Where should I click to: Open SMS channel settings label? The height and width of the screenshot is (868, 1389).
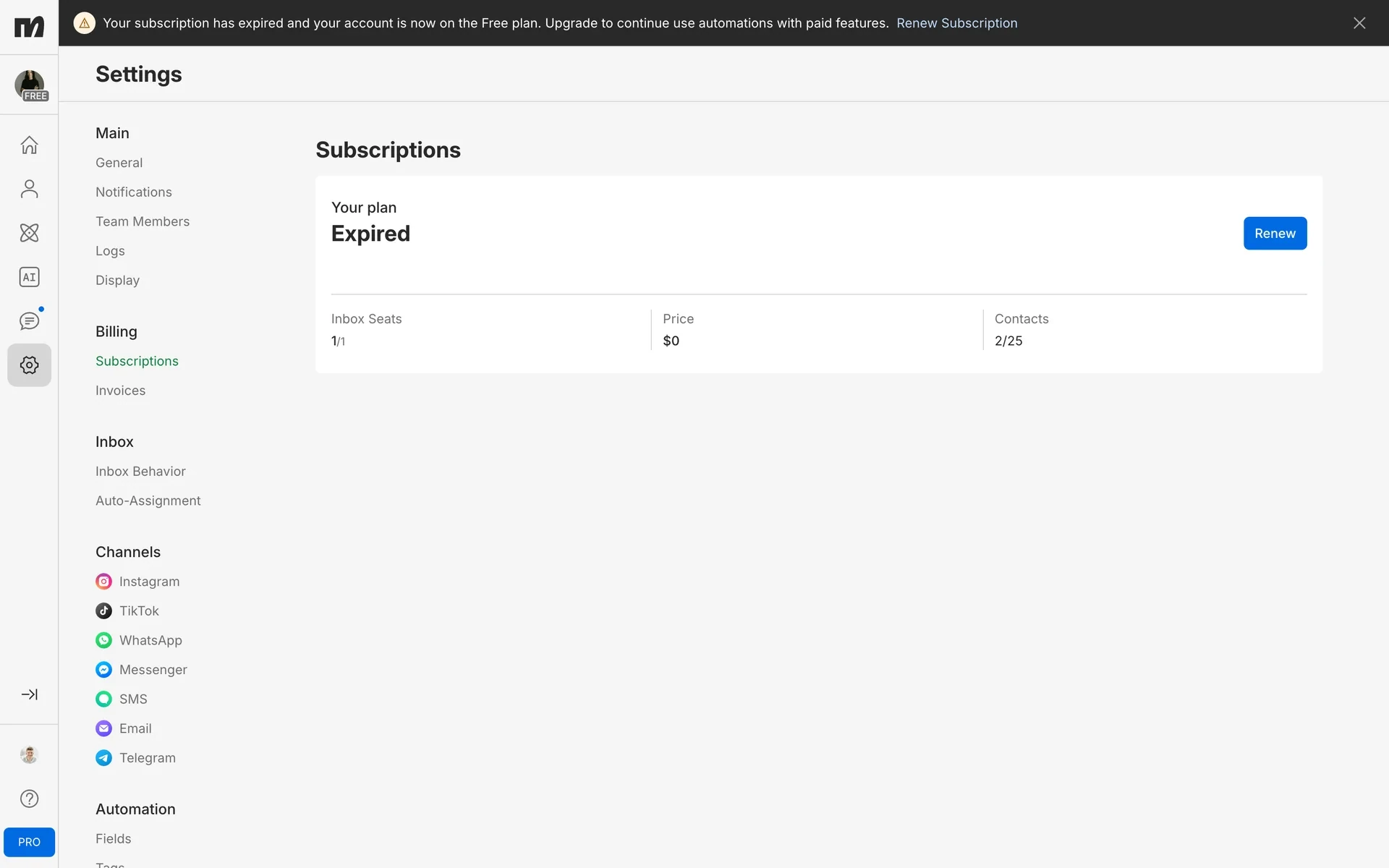click(133, 699)
